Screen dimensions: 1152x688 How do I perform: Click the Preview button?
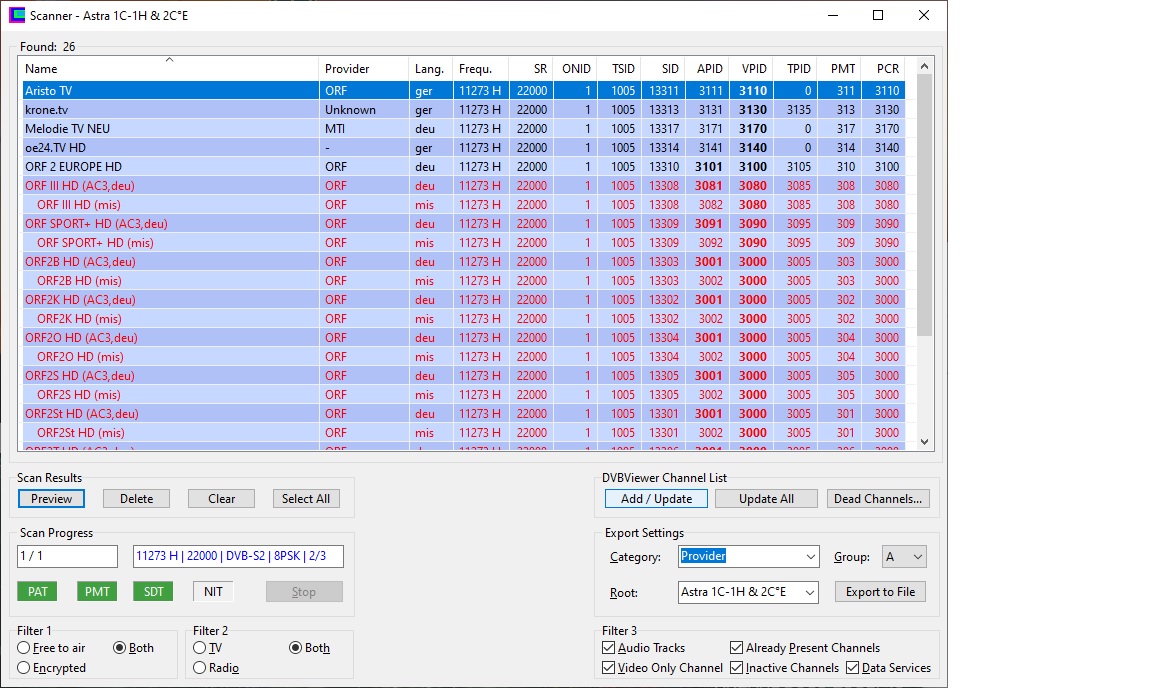click(x=51, y=498)
